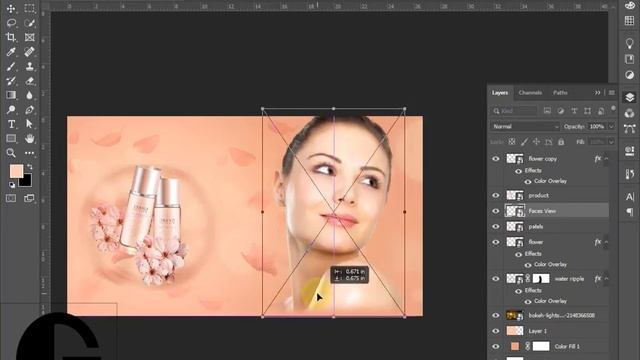Switch to the Channels tab
The width and height of the screenshot is (640, 360).
[530, 93]
